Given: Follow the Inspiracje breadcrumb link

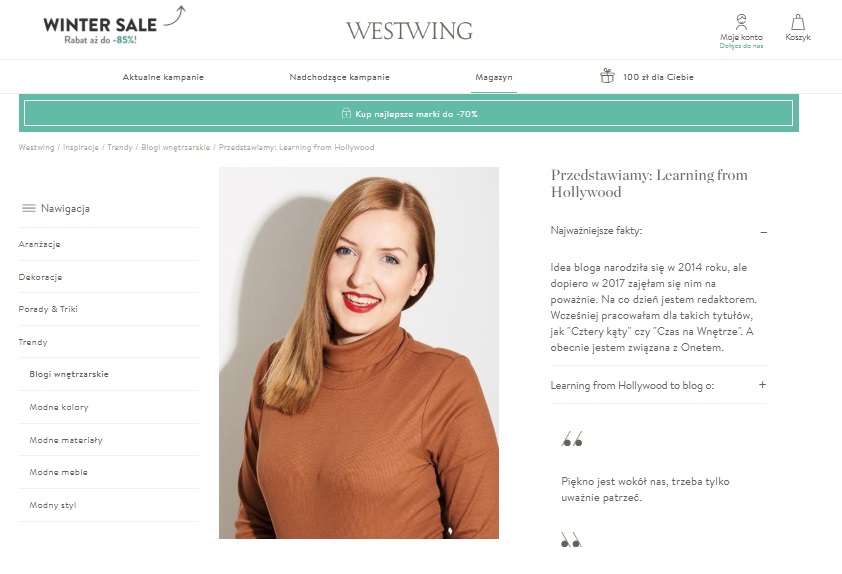Looking at the screenshot, I should (81, 147).
